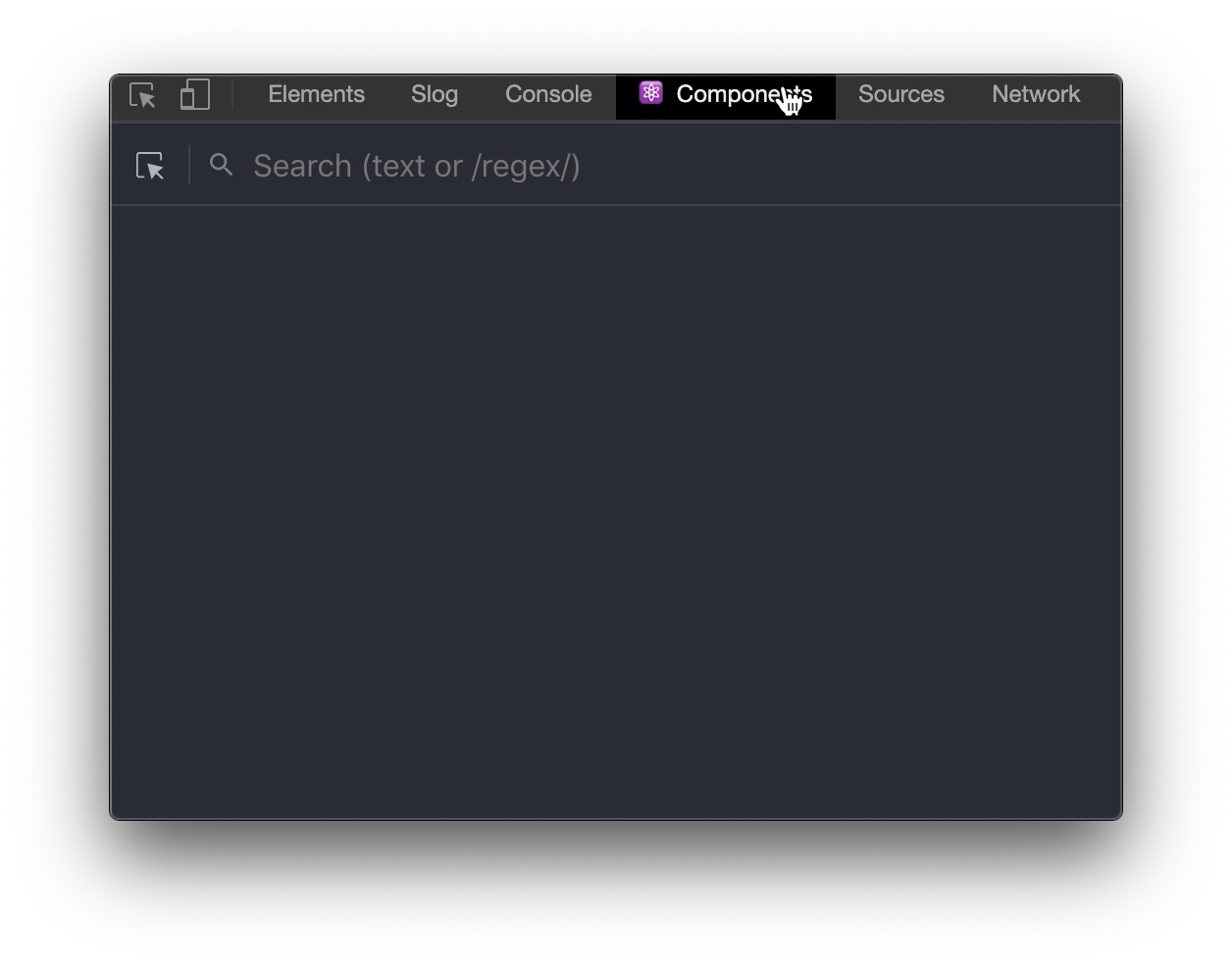Click the empty components tree area
Viewport: 1232px width, 965px height.
click(x=616, y=510)
